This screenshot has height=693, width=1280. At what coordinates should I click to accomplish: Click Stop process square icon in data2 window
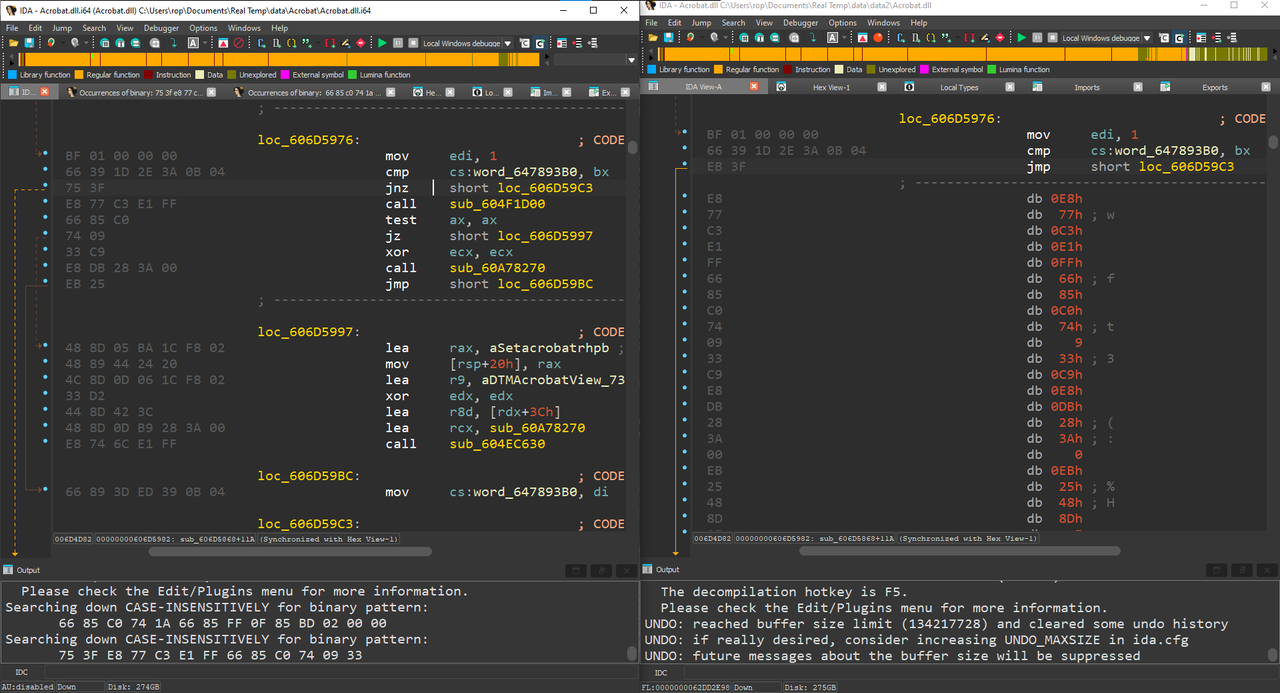pyautogui.click(x=1052, y=38)
